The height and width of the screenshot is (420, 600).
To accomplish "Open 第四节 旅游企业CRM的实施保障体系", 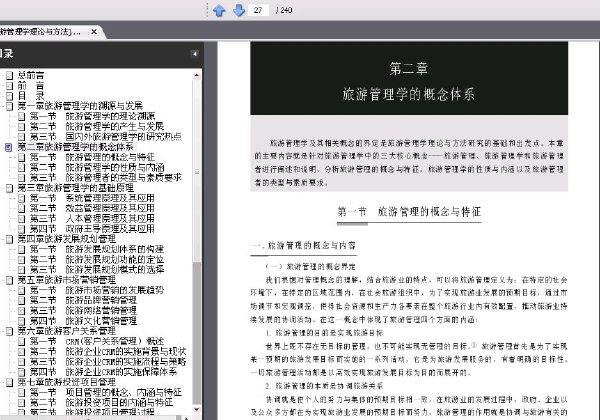I will 104,372.
